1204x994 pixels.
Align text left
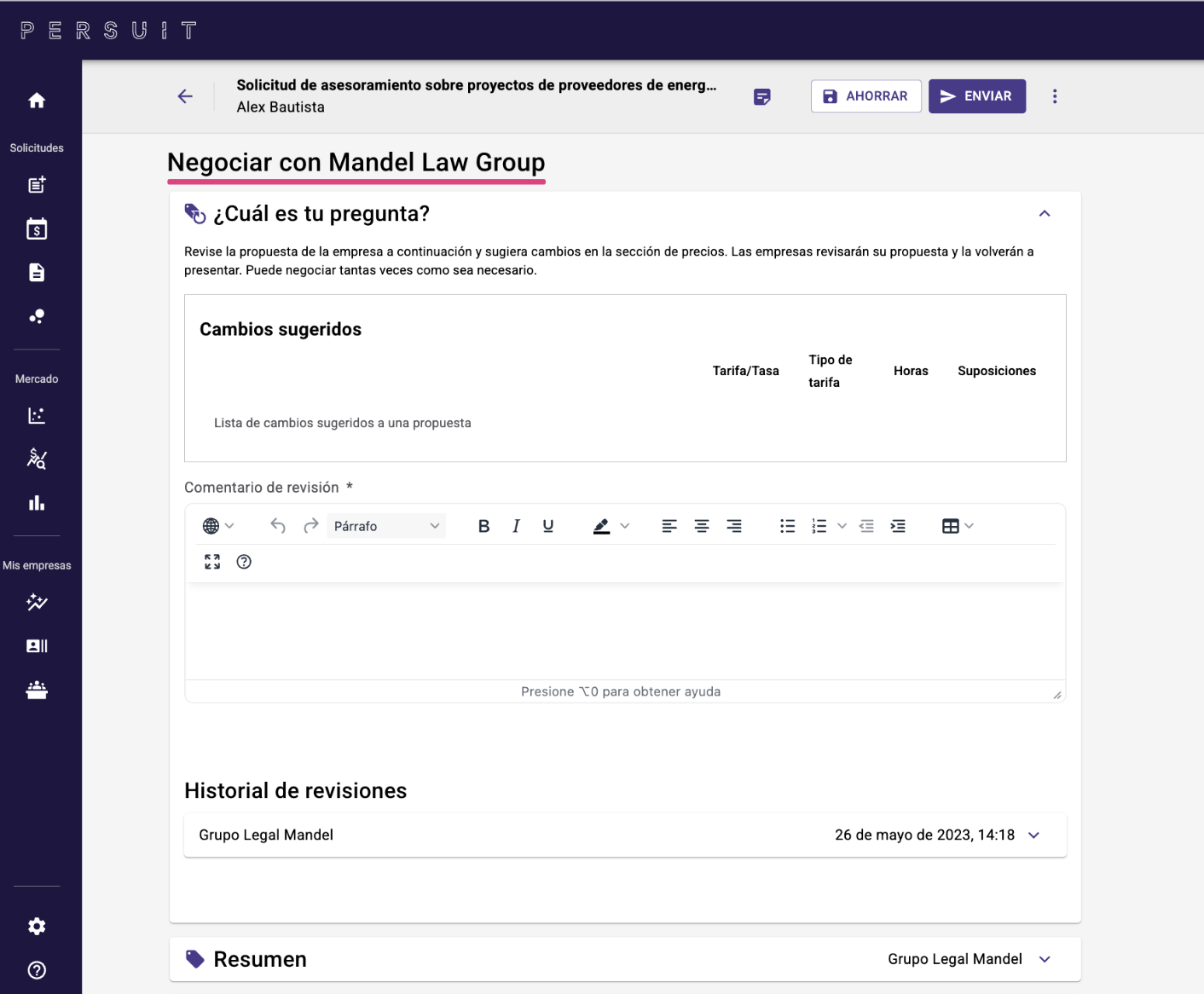[x=669, y=526]
